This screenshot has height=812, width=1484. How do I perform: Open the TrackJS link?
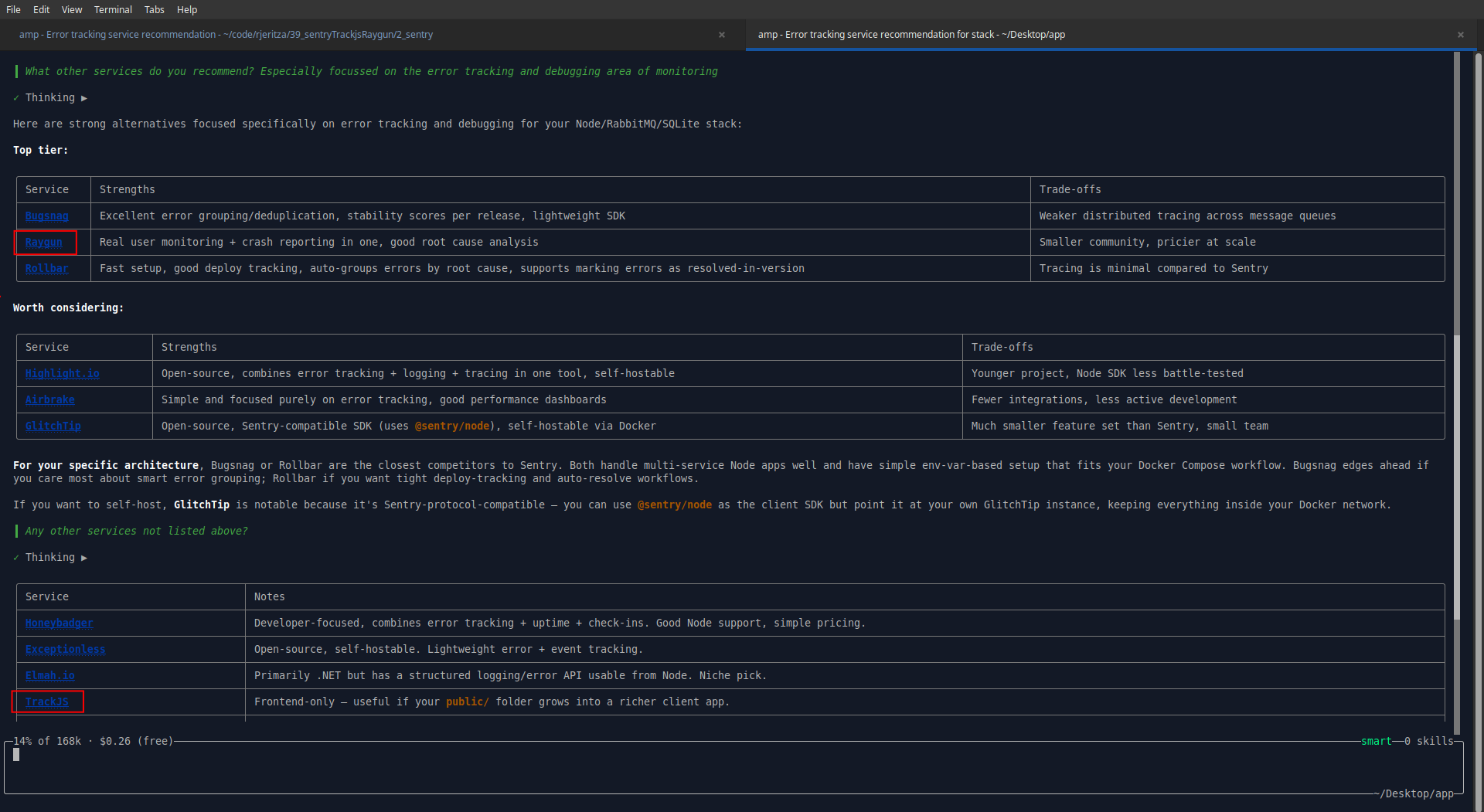tap(46, 702)
